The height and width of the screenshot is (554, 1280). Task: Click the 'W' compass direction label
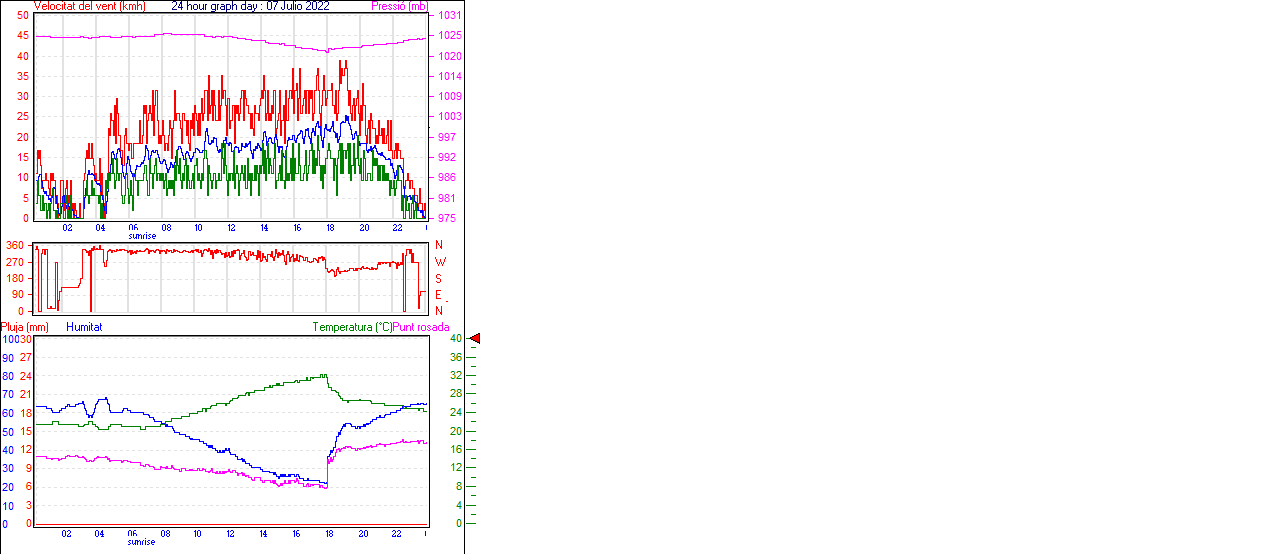coord(439,262)
